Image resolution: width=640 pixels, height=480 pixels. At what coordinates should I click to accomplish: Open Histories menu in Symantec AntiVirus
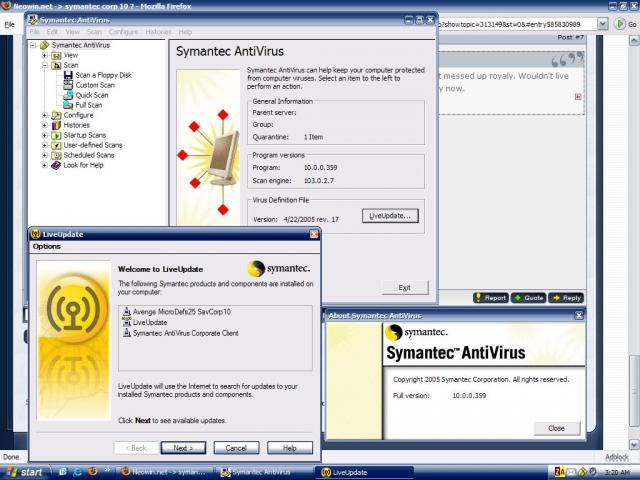click(x=158, y=32)
